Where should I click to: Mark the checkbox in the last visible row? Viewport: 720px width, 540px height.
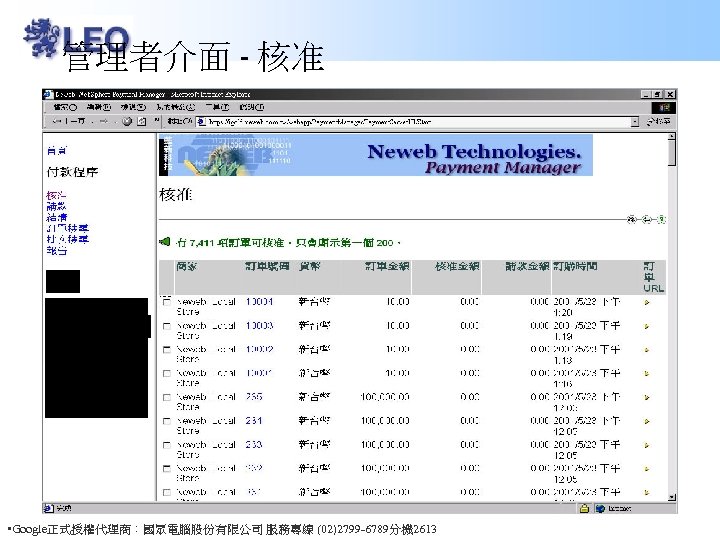(x=167, y=492)
